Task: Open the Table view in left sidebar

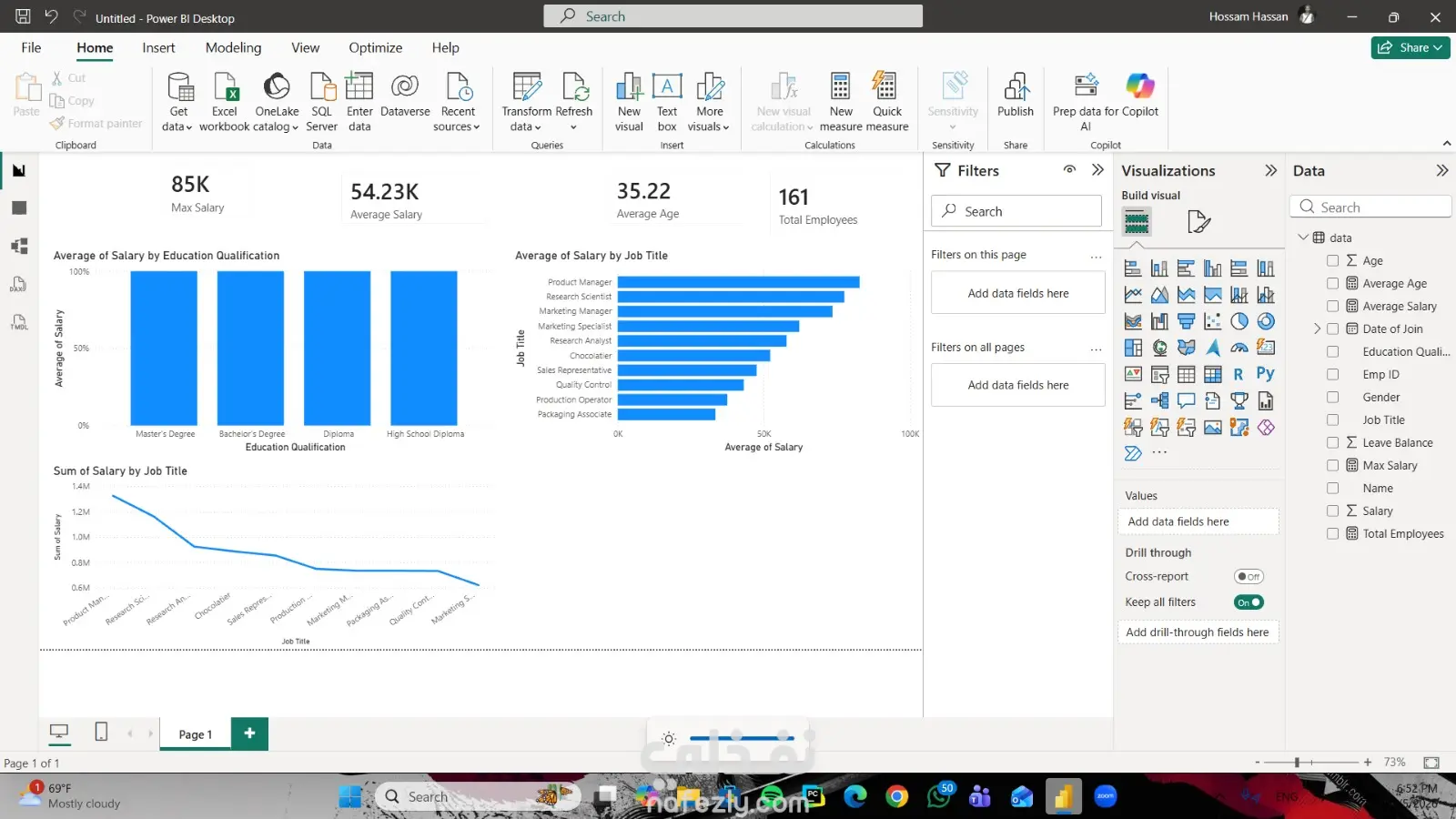Action: 19,207
